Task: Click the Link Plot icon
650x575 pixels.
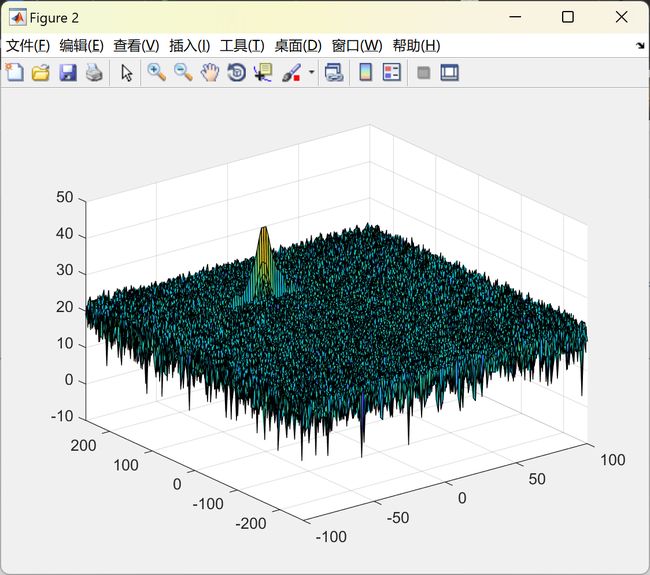Action: [334, 73]
